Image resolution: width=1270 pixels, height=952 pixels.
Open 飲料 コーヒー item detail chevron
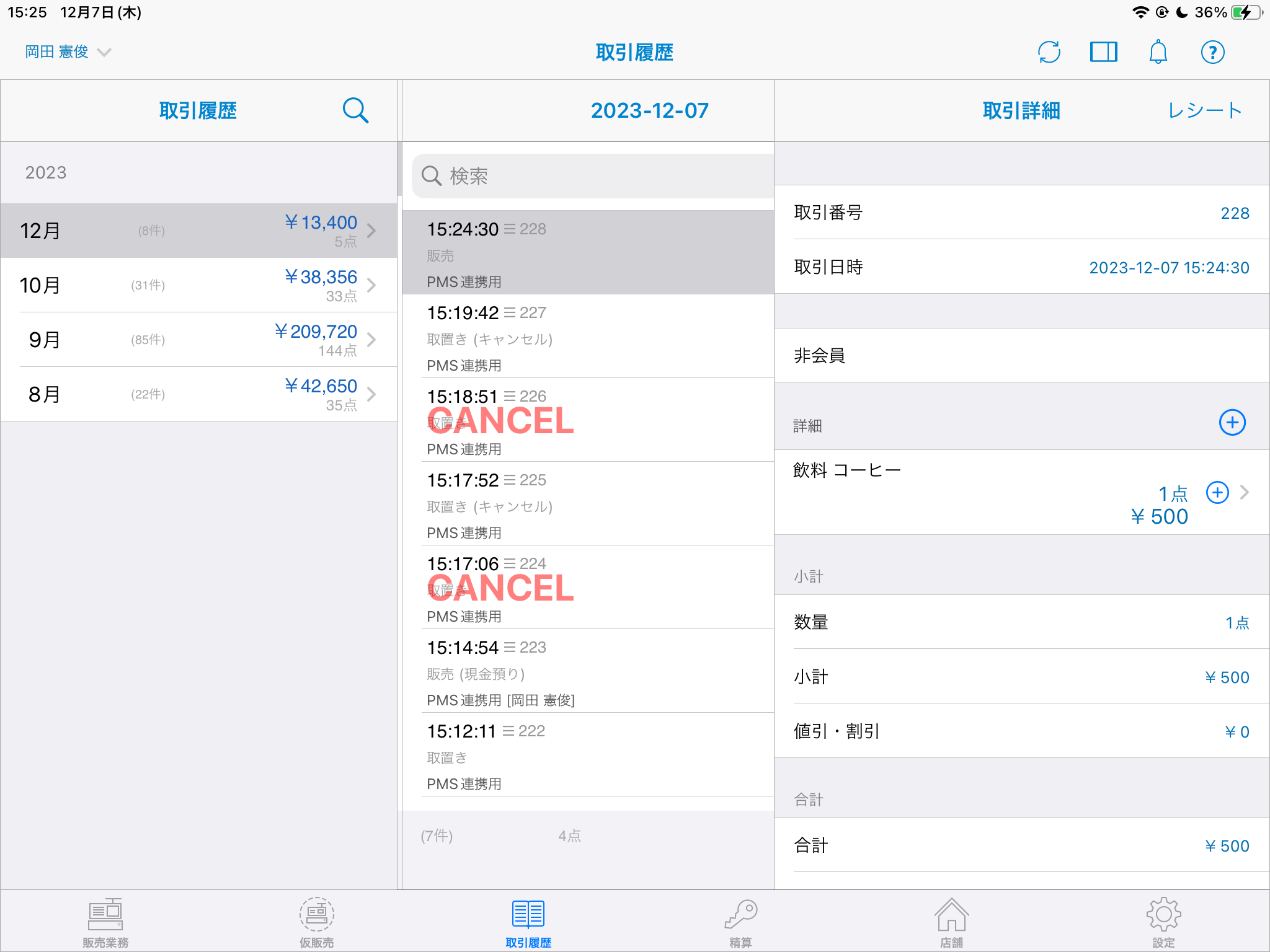[x=1245, y=493]
